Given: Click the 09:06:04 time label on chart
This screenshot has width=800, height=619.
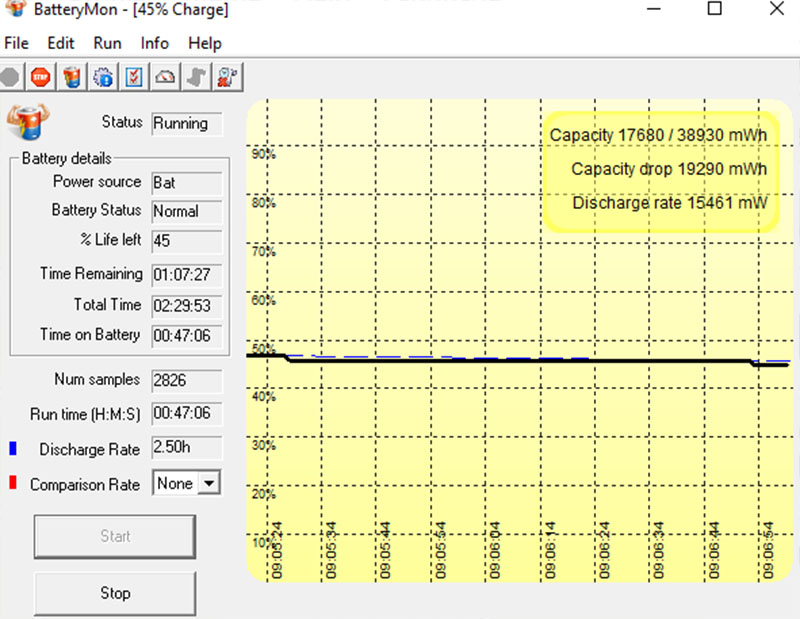Looking at the screenshot, I should coord(494,550).
